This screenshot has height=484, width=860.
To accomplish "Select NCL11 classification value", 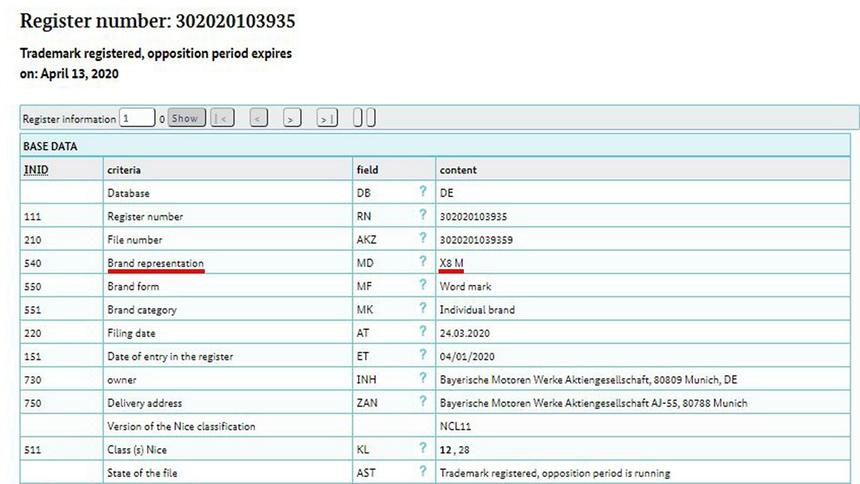I will [455, 426].
